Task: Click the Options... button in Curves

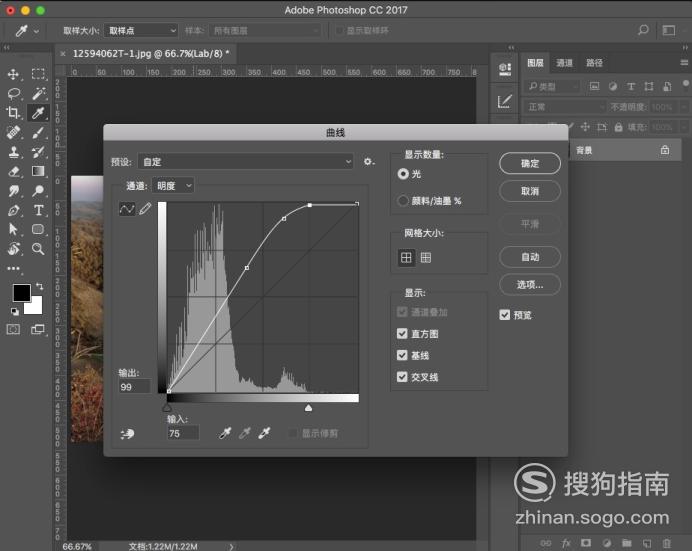Action: 530,285
